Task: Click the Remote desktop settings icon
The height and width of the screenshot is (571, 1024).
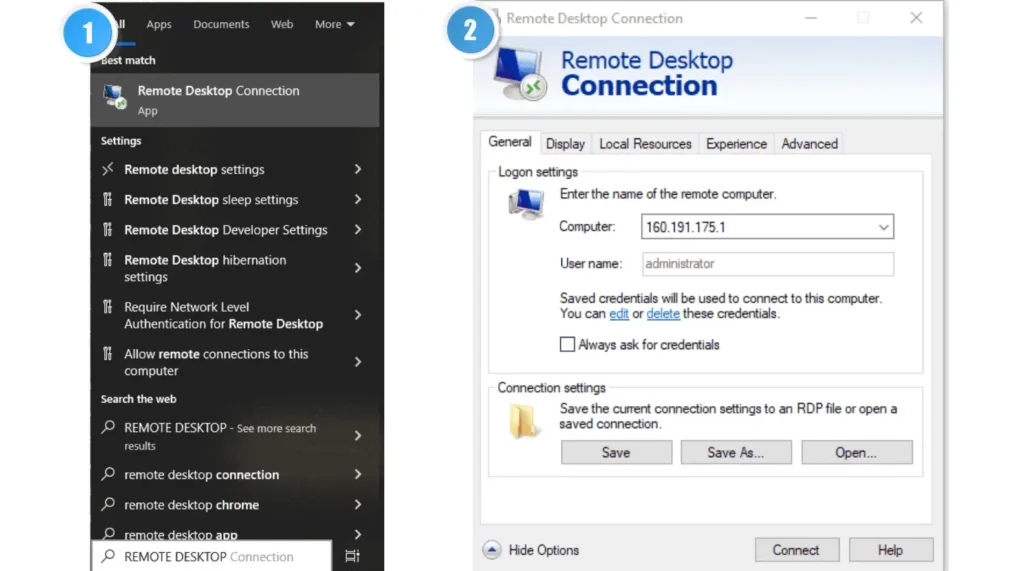Action: 108,169
